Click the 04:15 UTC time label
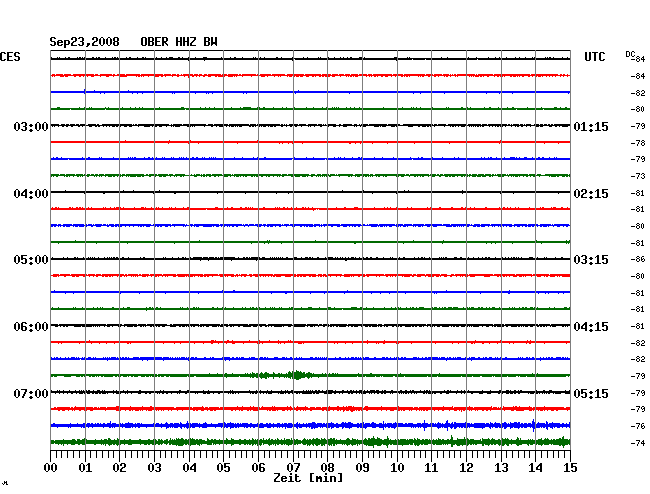Image resolution: width=650 pixels, height=494 pixels. pyautogui.click(x=591, y=327)
